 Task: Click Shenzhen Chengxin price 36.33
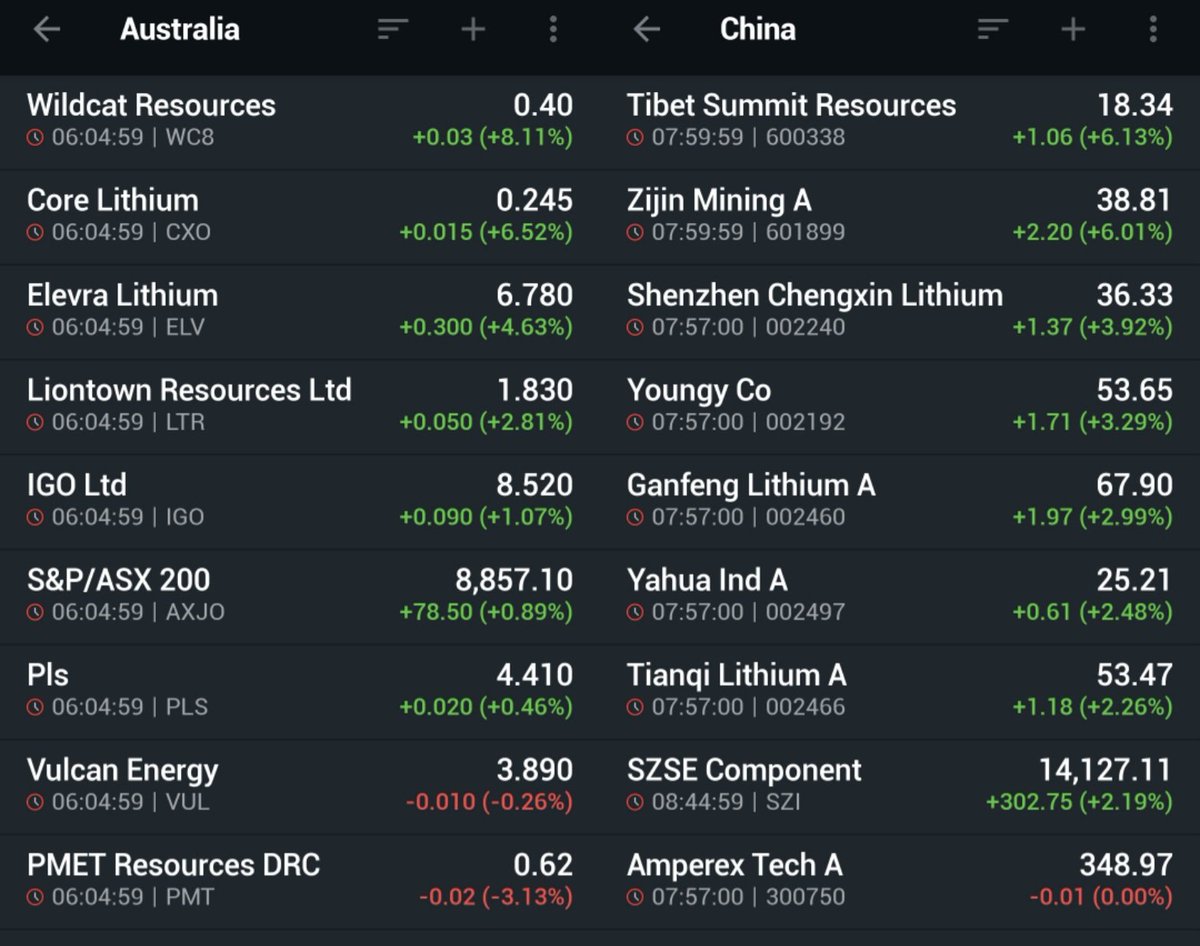tap(1135, 295)
